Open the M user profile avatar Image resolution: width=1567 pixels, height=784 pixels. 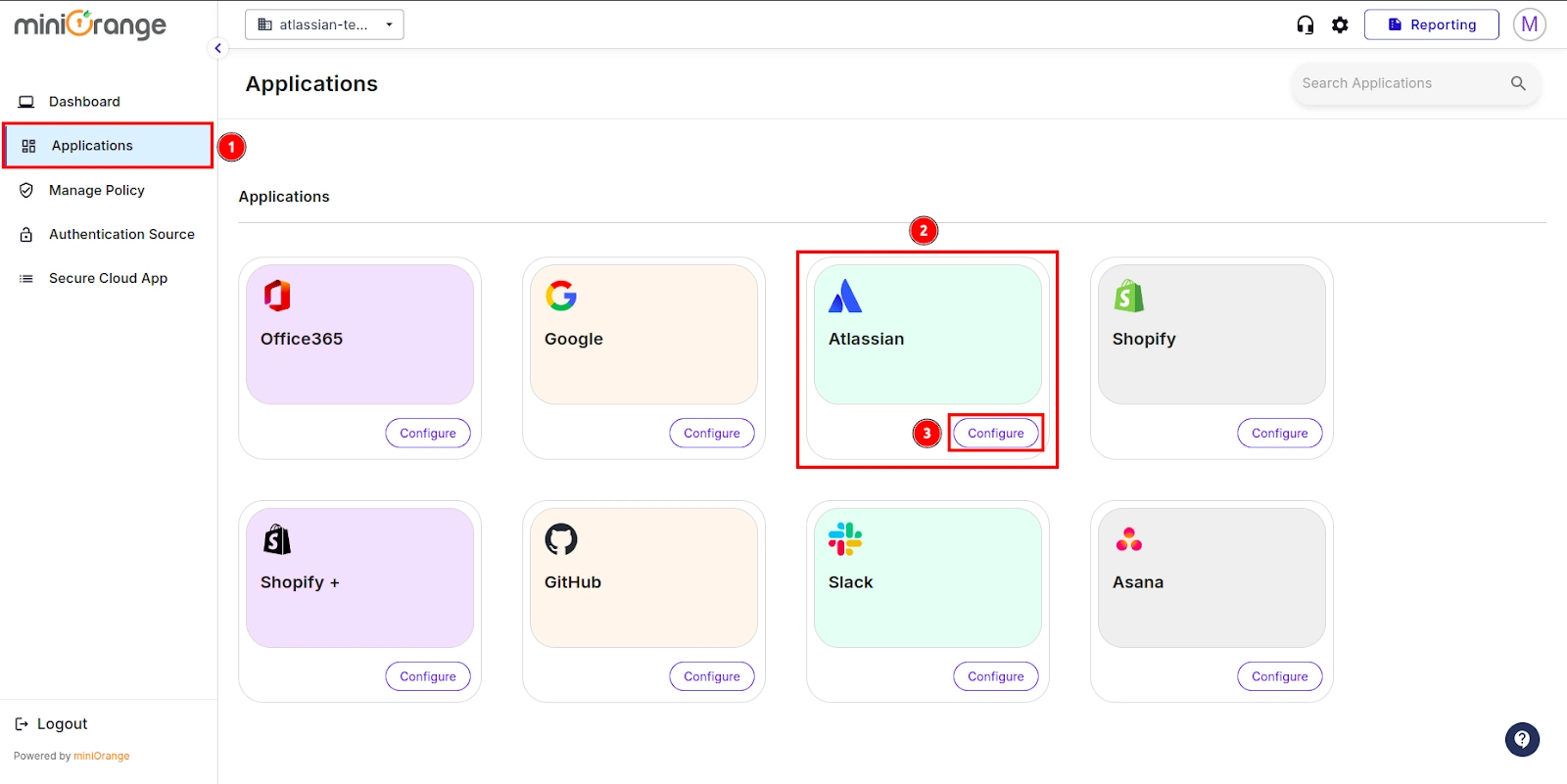tap(1529, 24)
